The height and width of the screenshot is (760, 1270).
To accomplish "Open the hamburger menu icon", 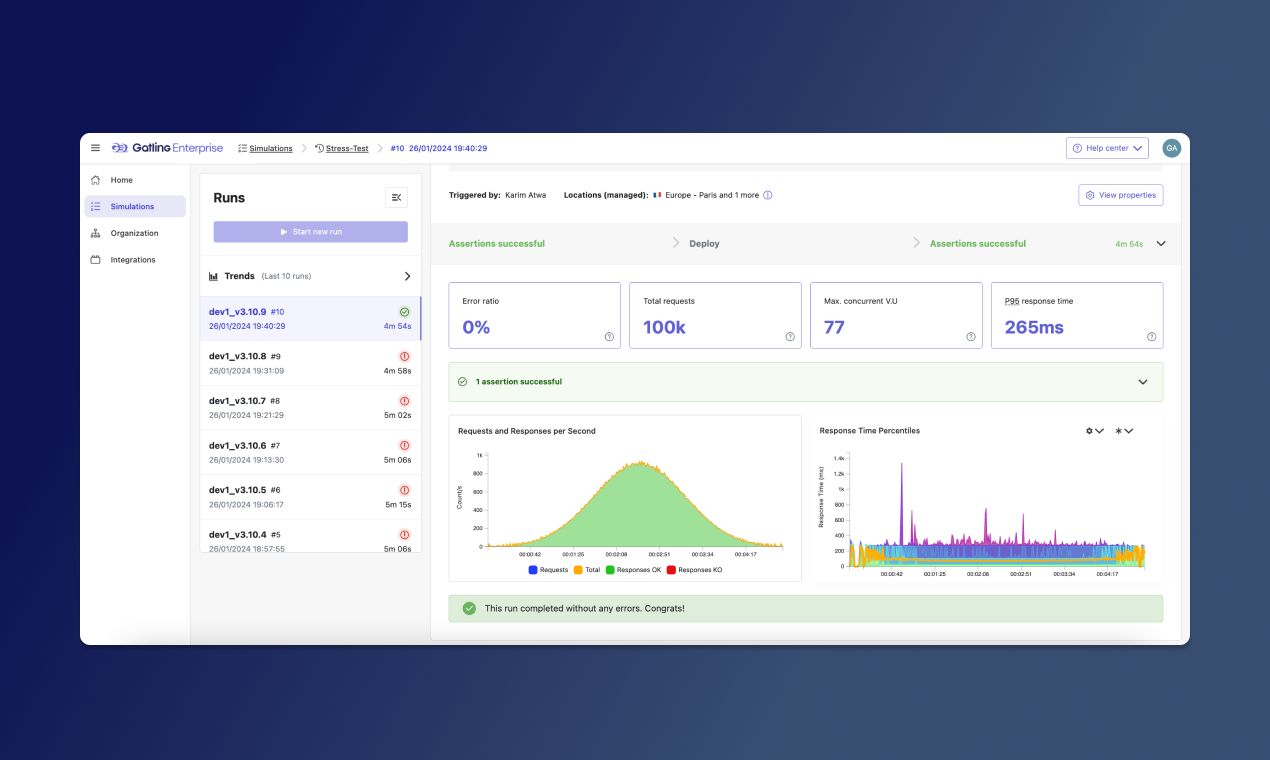I will click(x=95, y=148).
